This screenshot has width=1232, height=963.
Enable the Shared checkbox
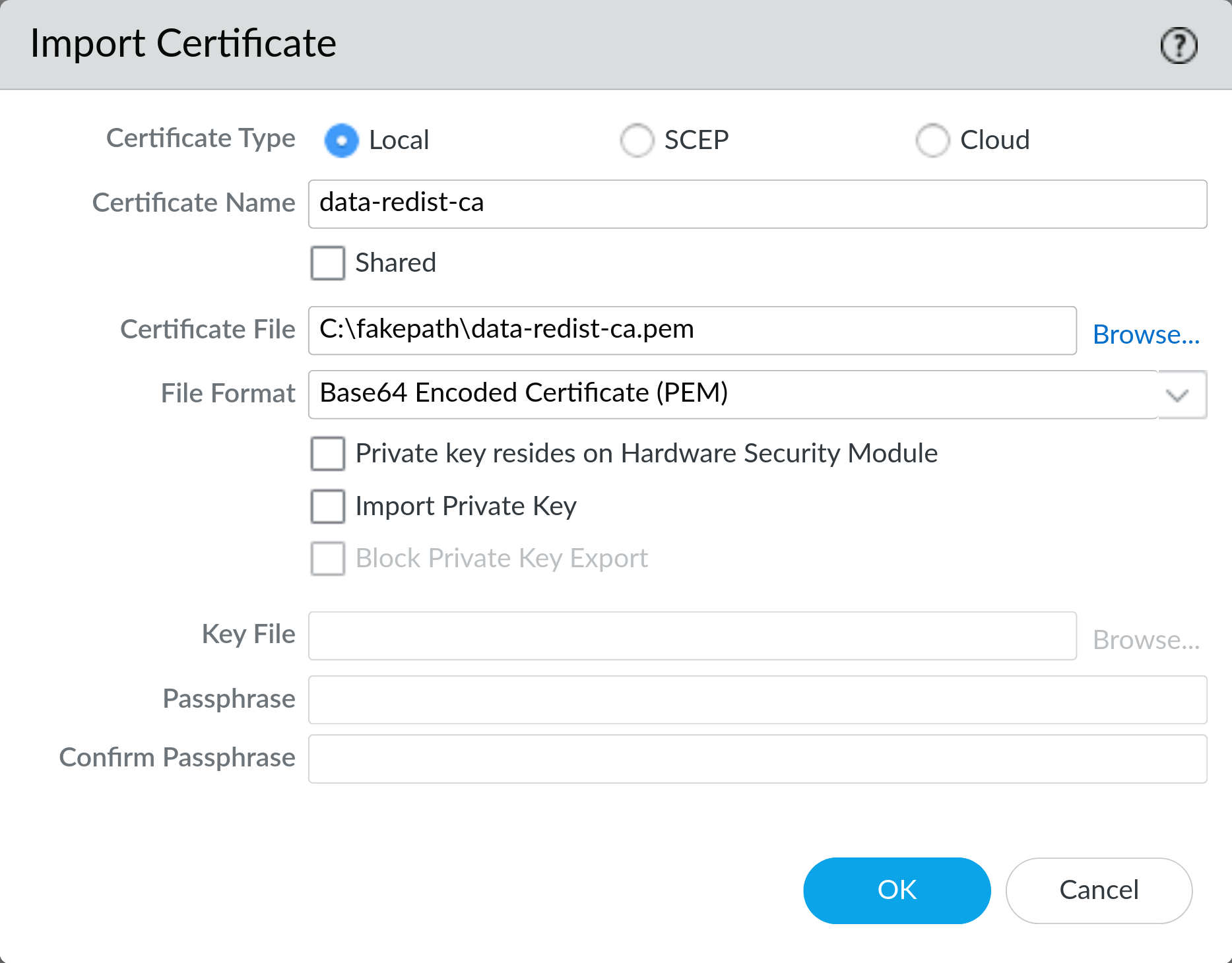click(327, 263)
